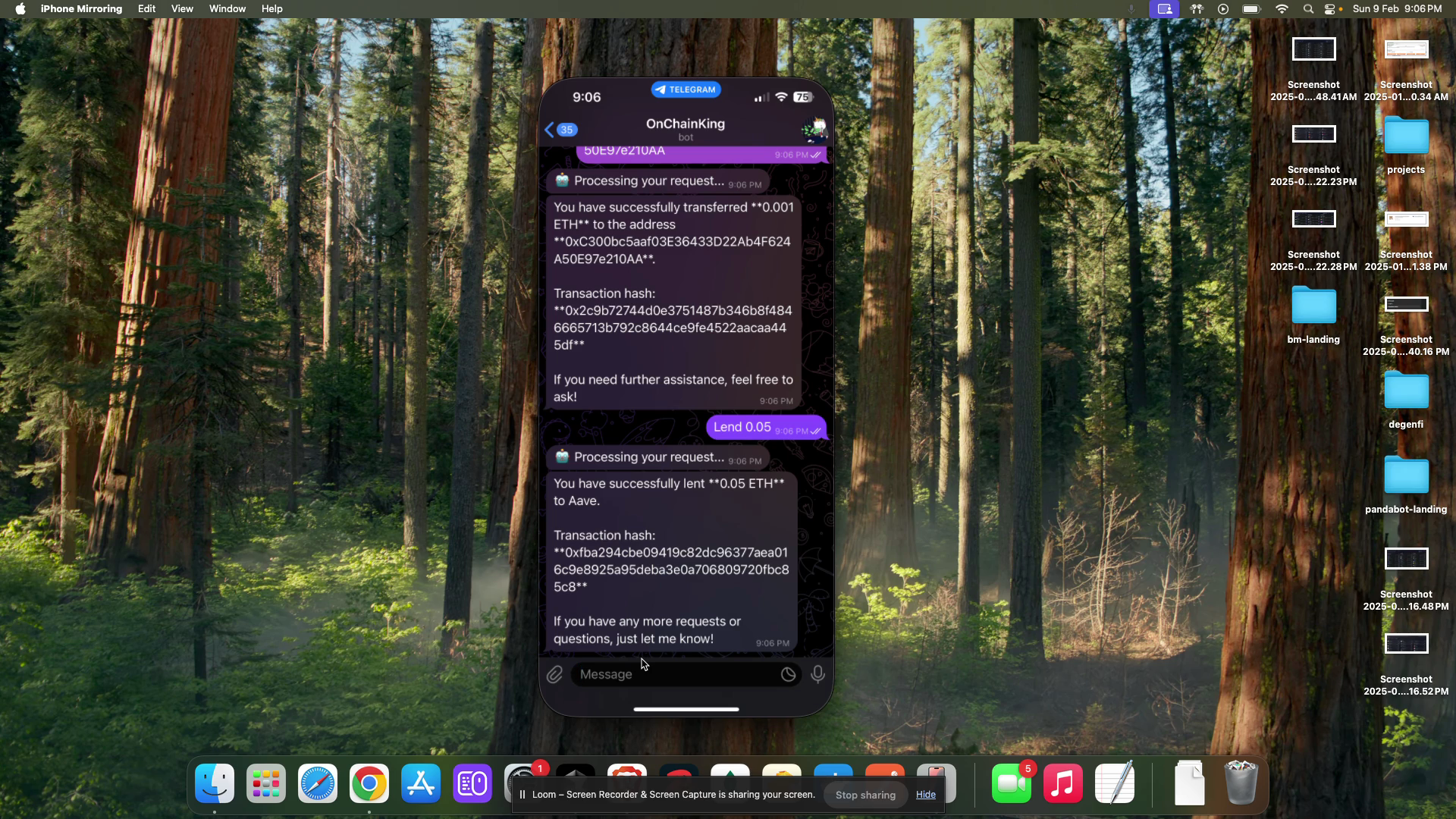Click the AirPods icon in menu bar

coord(1197,9)
